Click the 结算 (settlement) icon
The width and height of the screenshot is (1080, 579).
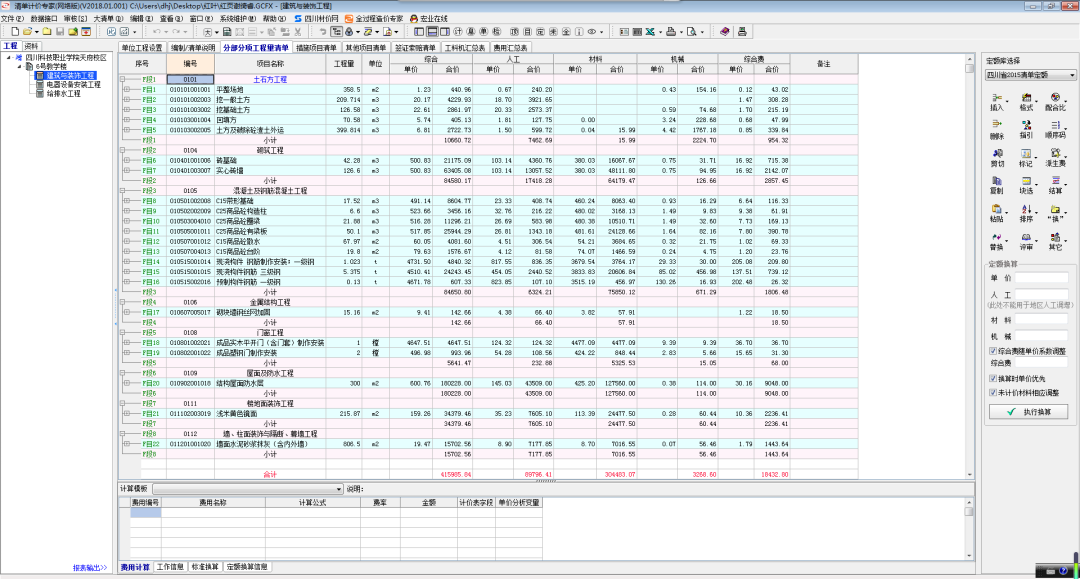pos(1055,186)
